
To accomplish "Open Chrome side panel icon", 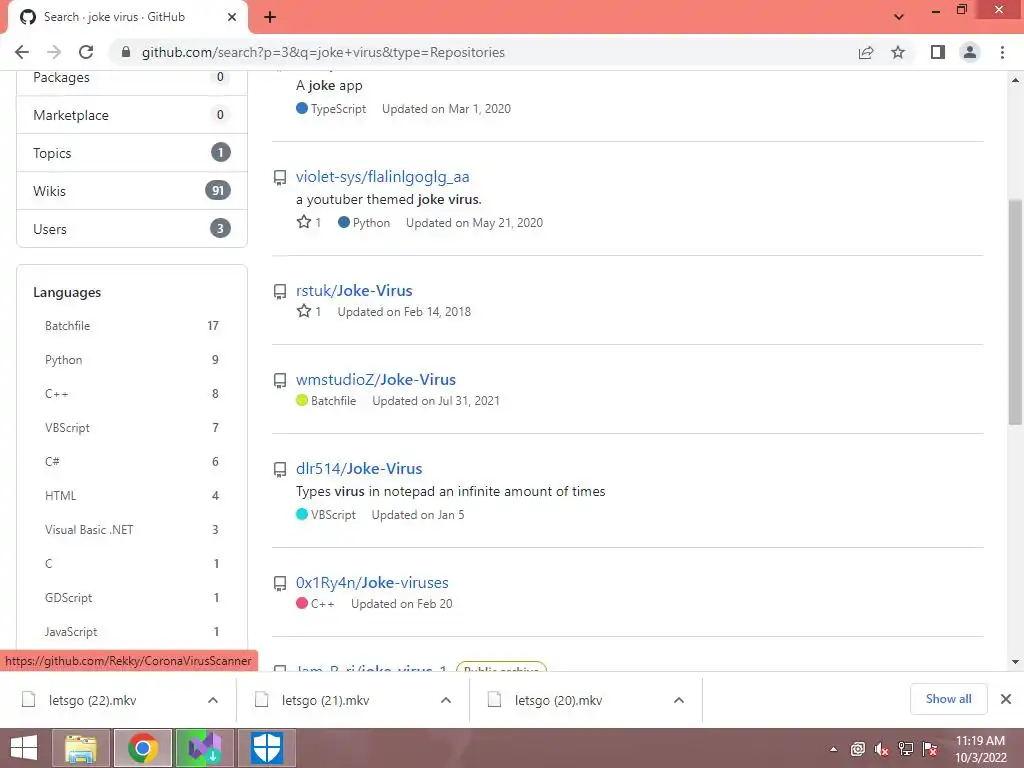I will click(938, 52).
